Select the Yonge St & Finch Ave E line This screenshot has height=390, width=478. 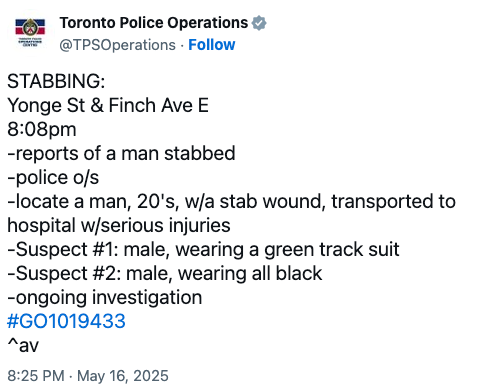[108, 105]
